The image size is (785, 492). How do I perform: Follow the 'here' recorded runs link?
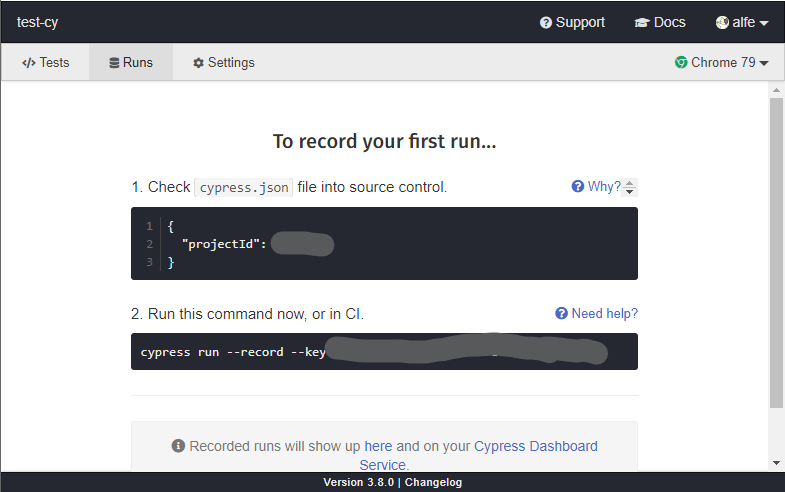click(378, 446)
